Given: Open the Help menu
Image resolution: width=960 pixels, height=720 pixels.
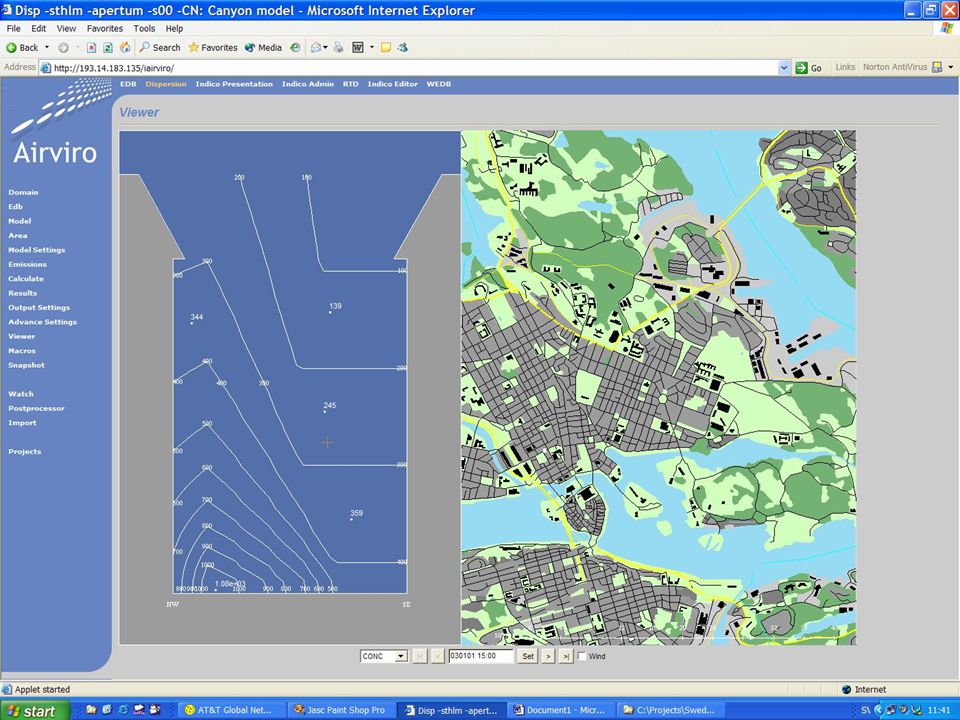Looking at the screenshot, I should (174, 28).
